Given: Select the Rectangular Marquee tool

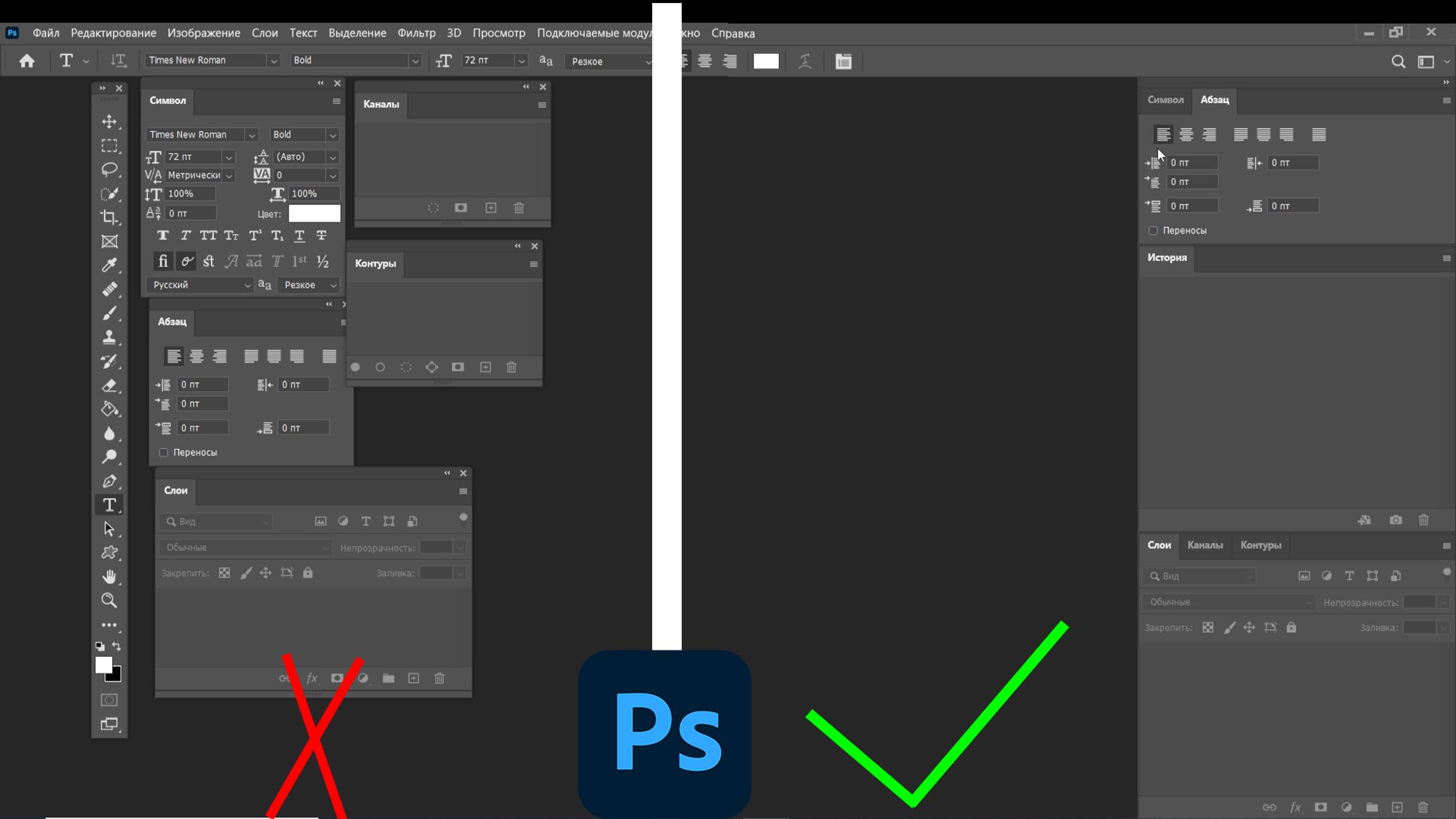Looking at the screenshot, I should tap(110, 145).
